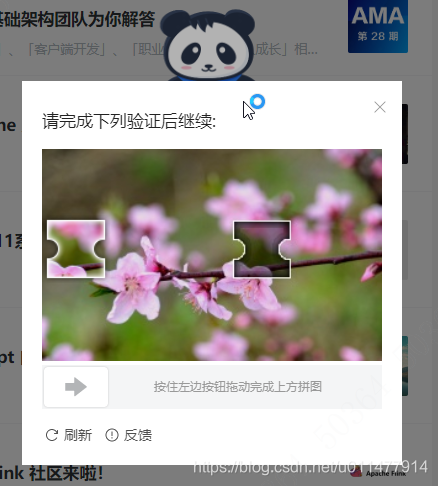Click the slider track hint text
Screen dimensions: 438x486
click(238, 387)
